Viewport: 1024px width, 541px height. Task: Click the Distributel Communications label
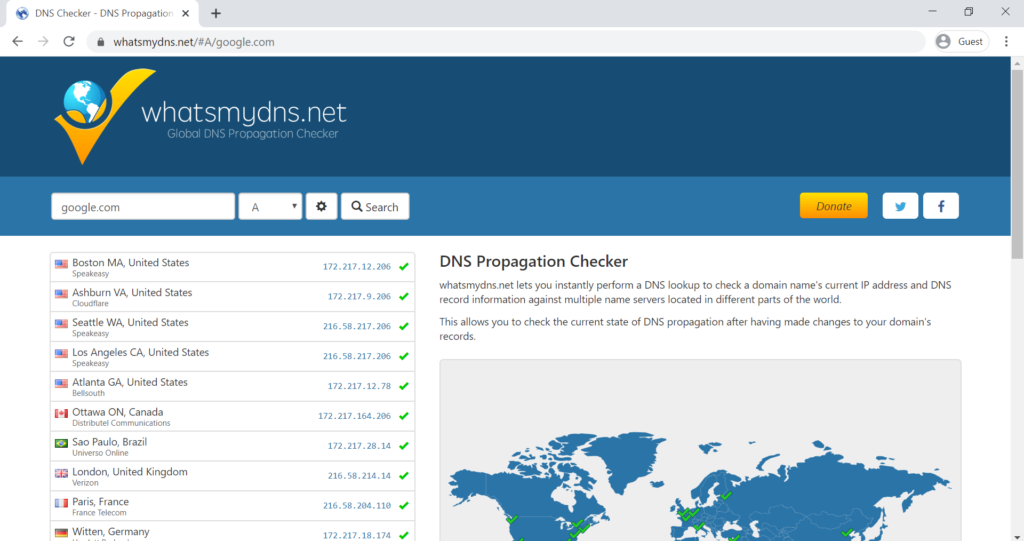tap(121, 423)
